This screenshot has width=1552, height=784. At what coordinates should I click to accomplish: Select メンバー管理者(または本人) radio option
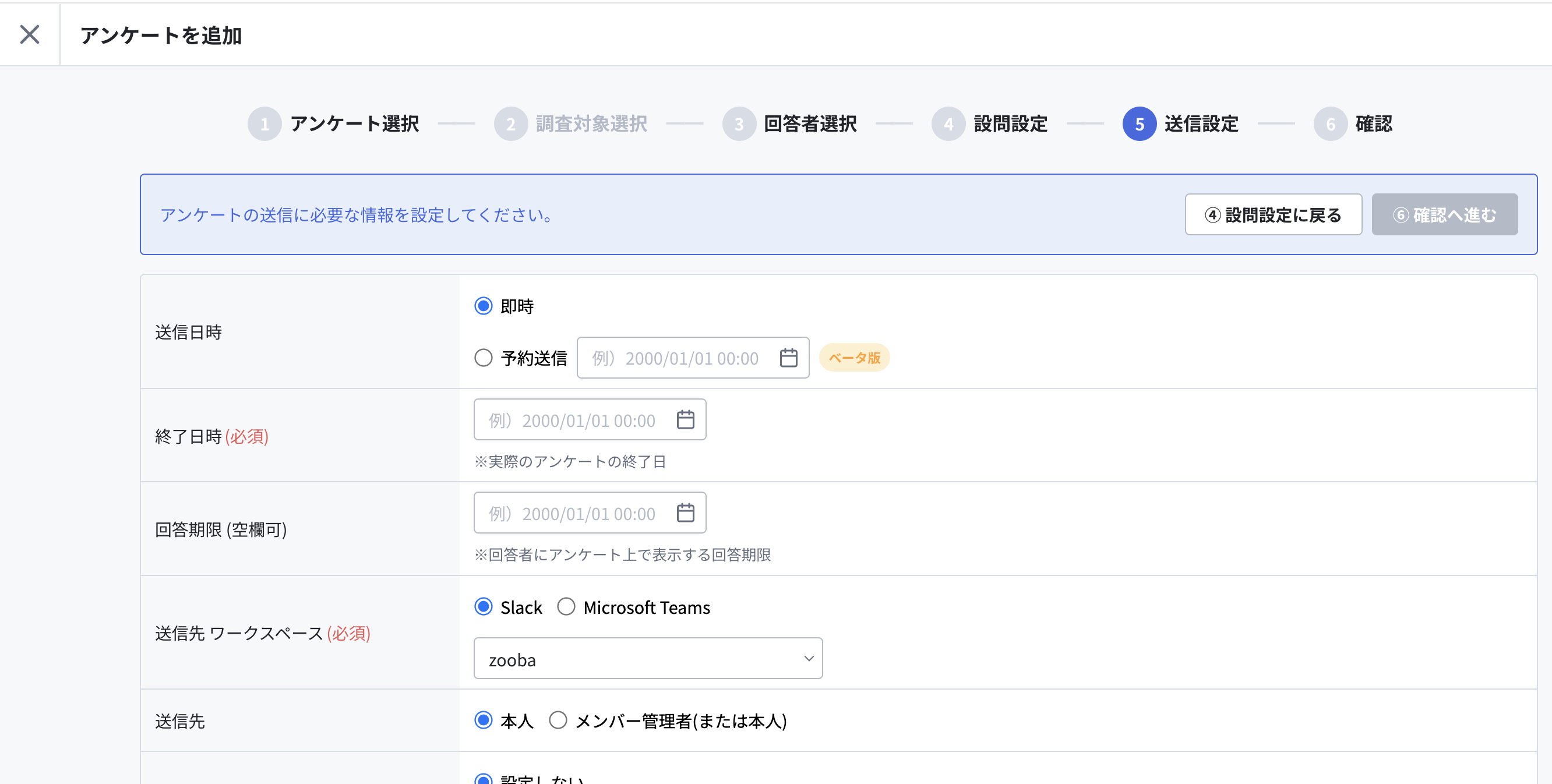(558, 720)
